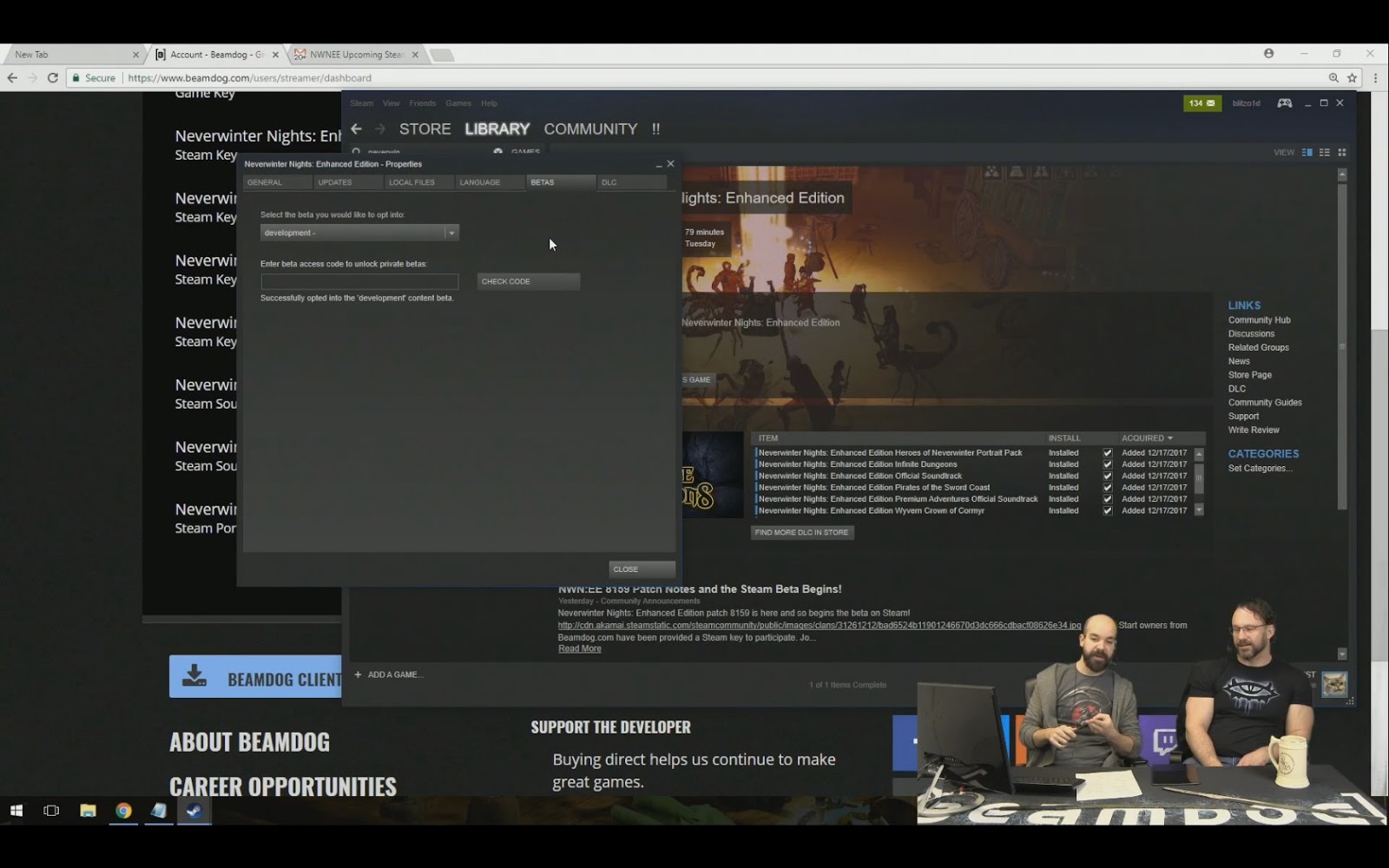Close the NWNEE Upcoming Gmail tab

[x=415, y=55]
